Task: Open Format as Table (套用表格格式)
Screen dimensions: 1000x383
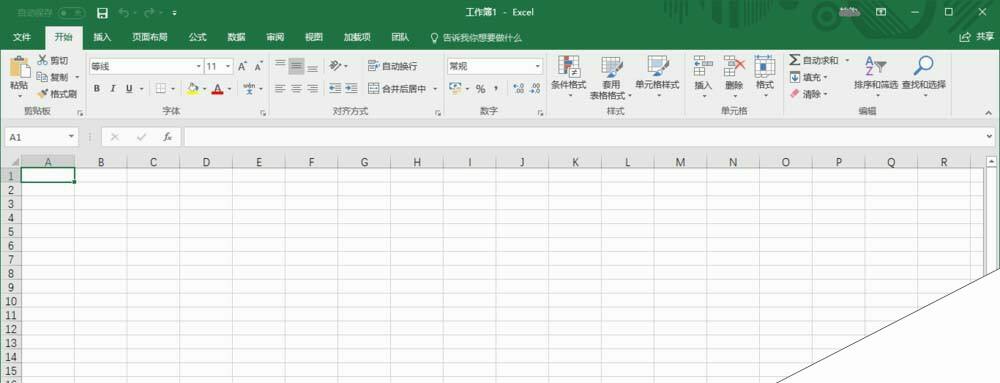Action: (x=611, y=77)
